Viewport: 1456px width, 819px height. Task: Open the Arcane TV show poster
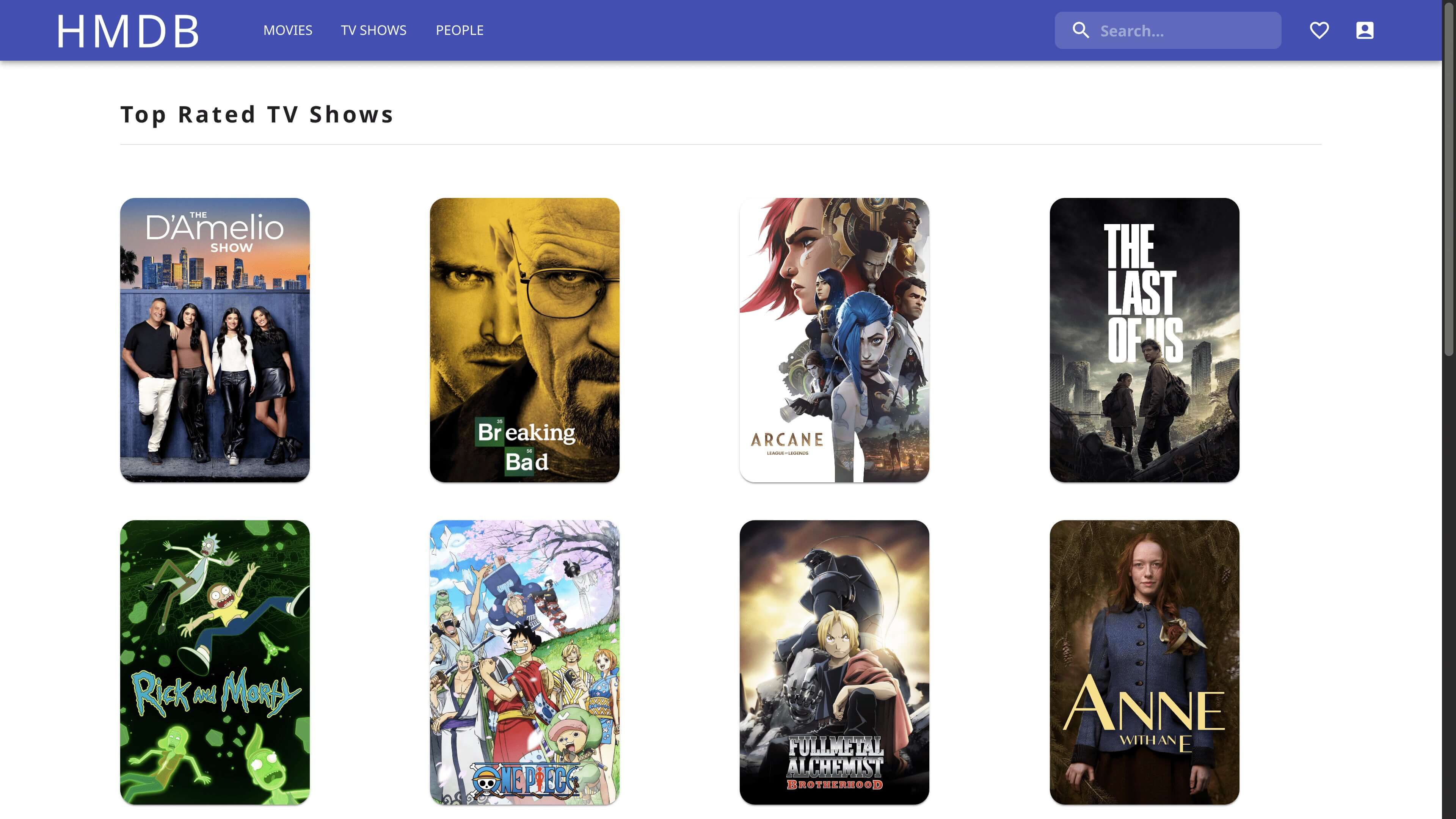[x=834, y=340]
